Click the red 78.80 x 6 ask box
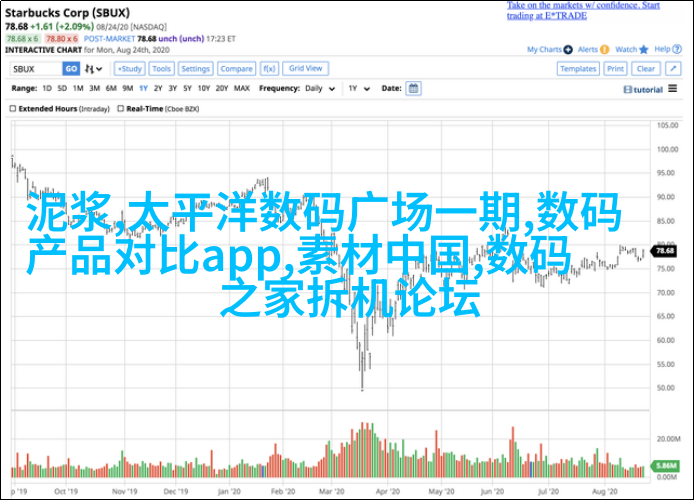 tap(62, 39)
